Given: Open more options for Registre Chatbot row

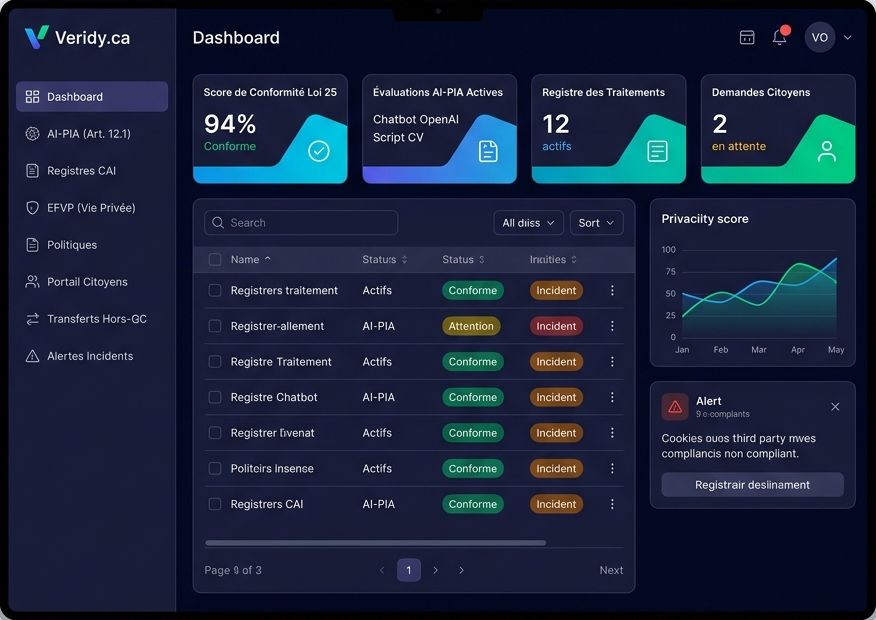Looking at the screenshot, I should [612, 397].
